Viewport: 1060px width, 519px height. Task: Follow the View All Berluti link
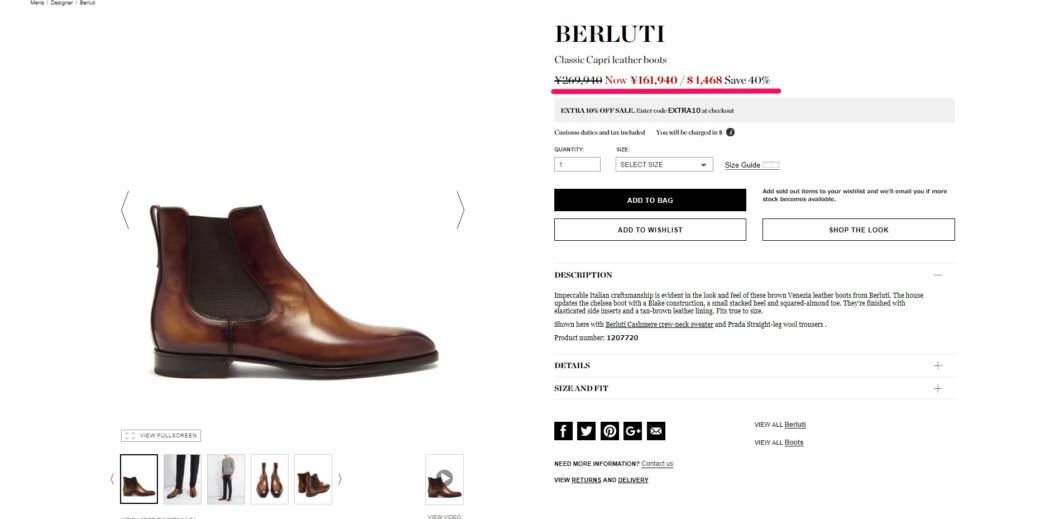click(780, 424)
